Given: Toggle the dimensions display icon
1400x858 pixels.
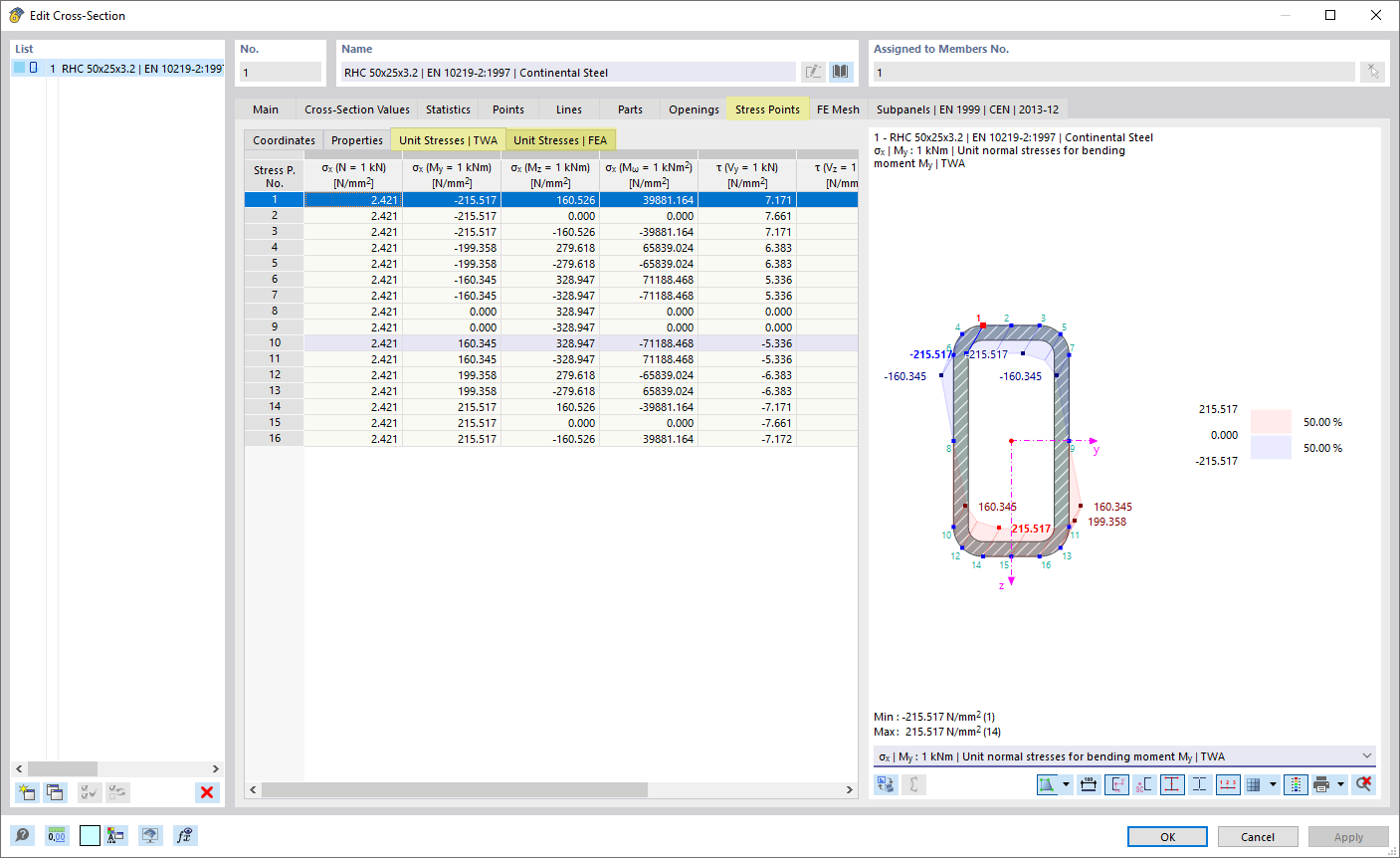Looking at the screenshot, I should pos(1089,784).
